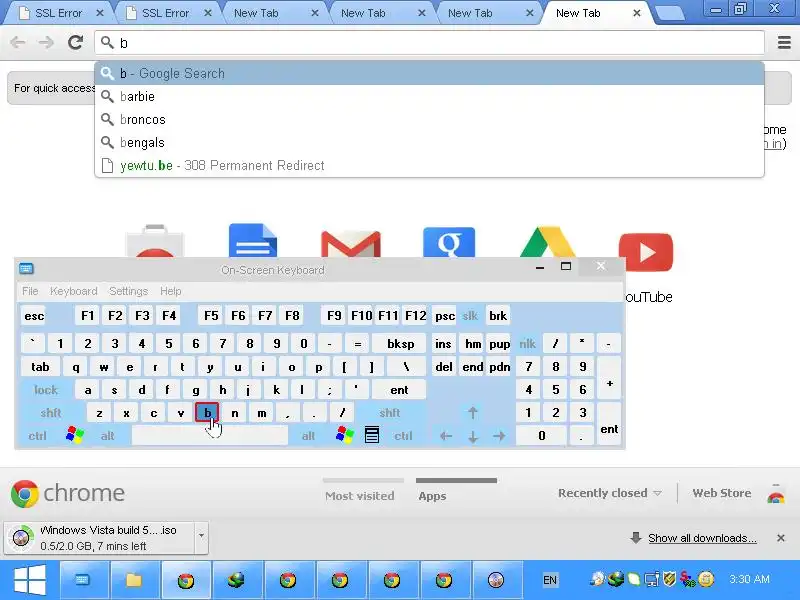This screenshot has height=600, width=800.
Task: Click the Web Store link
Action: 721,493
